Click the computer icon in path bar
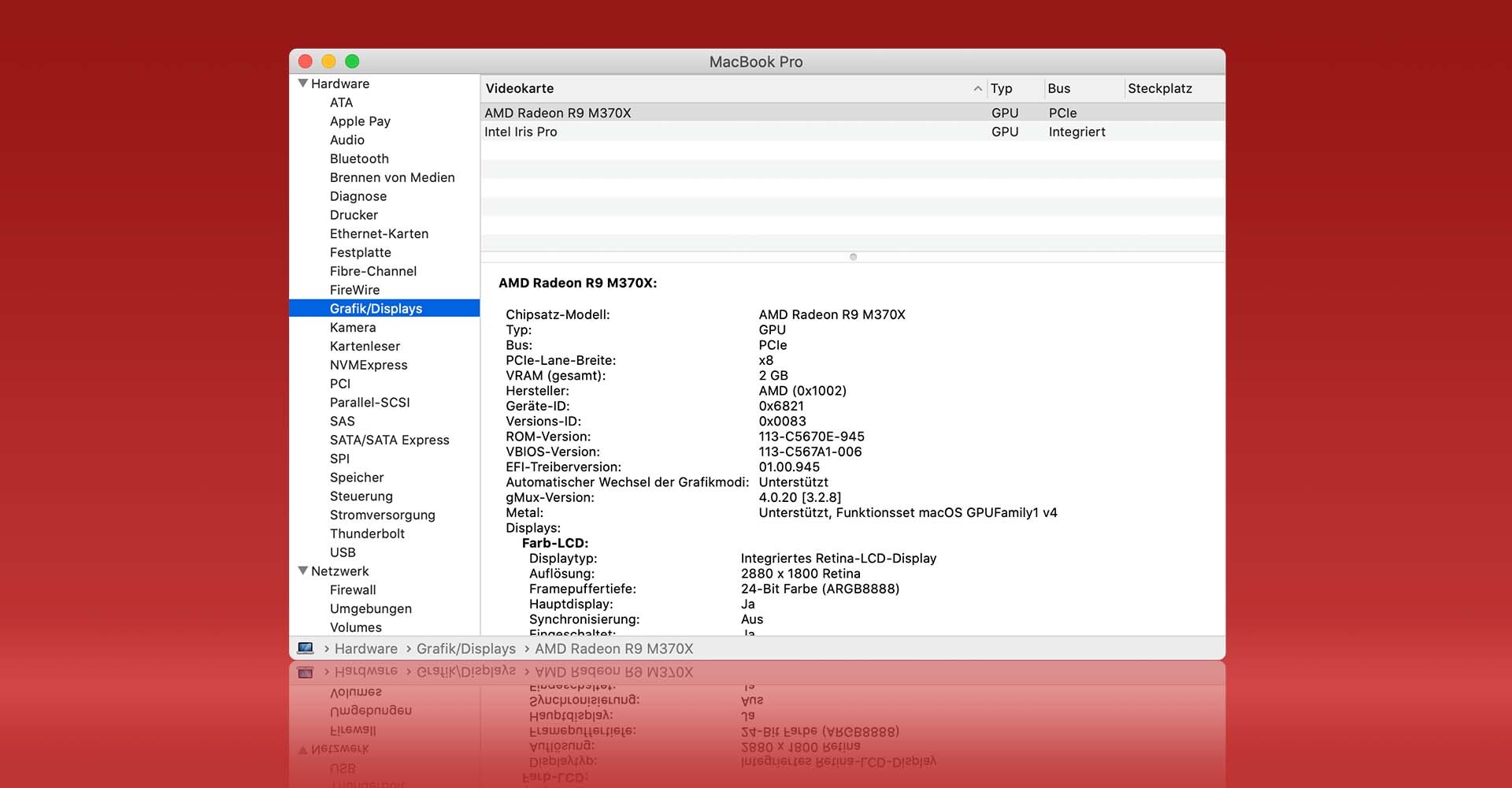Viewport: 1512px width, 788px height. [x=306, y=649]
